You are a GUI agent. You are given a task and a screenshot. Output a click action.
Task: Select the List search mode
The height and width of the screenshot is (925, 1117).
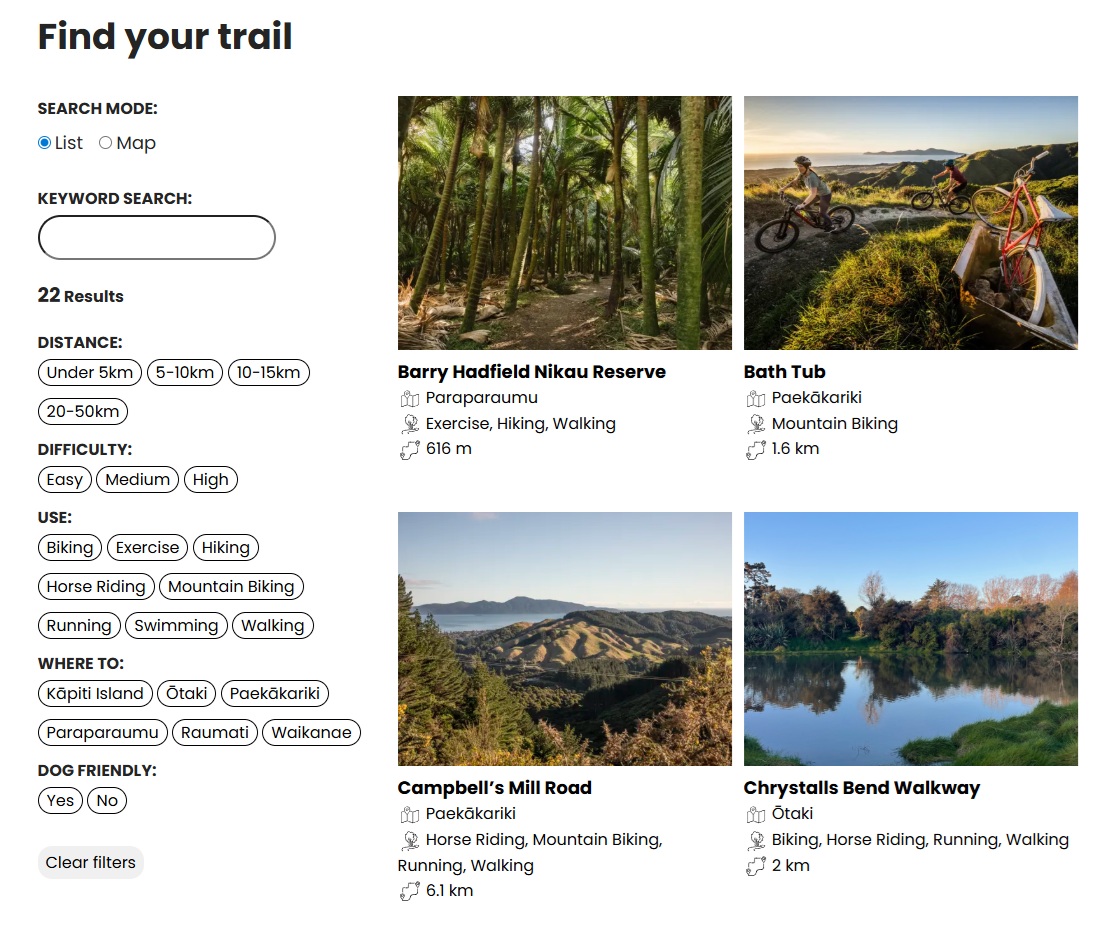(42, 143)
